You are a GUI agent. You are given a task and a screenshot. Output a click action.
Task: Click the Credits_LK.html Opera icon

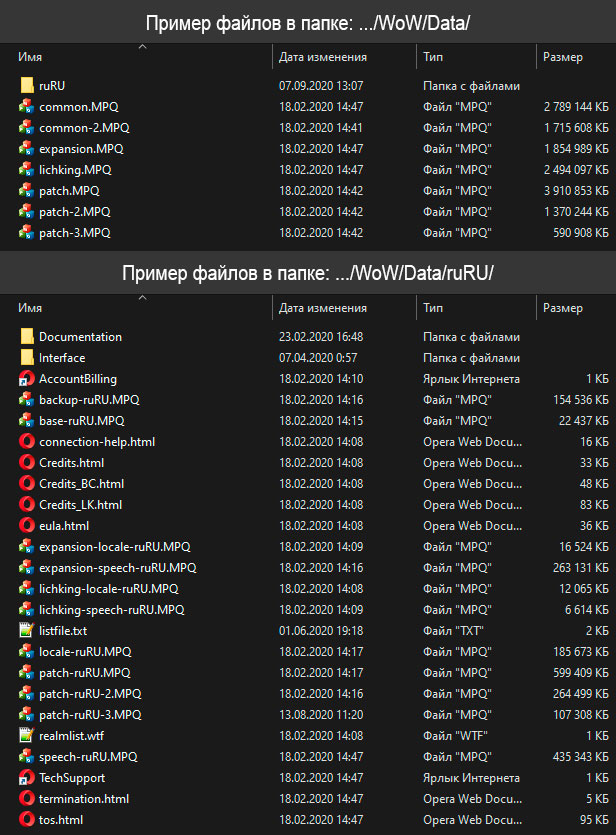(27, 504)
